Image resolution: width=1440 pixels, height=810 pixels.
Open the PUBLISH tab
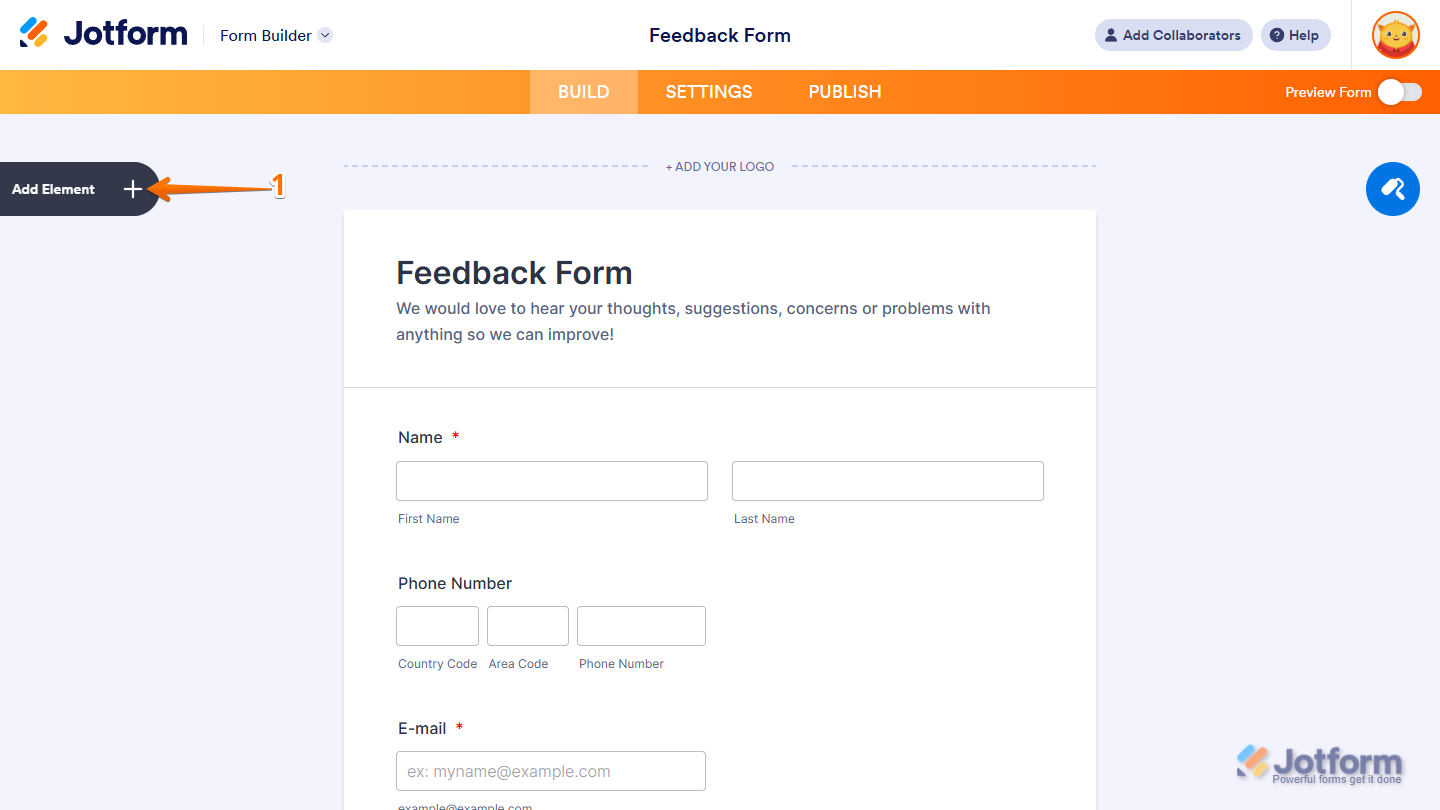(845, 92)
